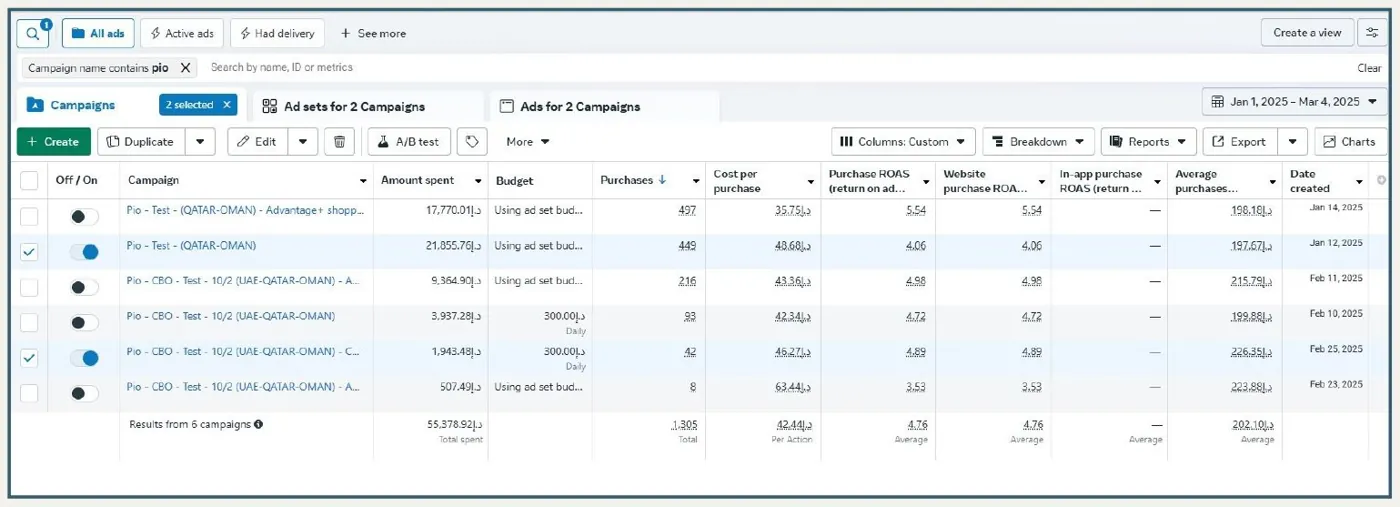
Task: Disable the toggle for campaign created Feb 25, 2025
Action: pos(84,358)
